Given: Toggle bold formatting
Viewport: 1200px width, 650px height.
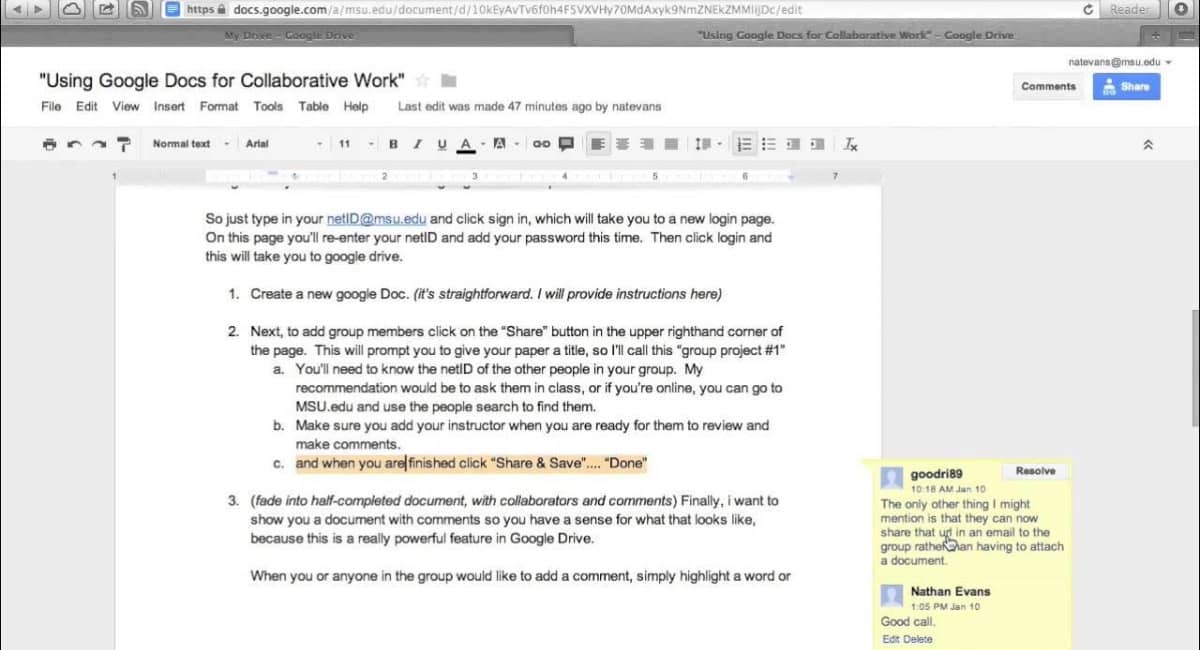Looking at the screenshot, I should (x=393, y=144).
